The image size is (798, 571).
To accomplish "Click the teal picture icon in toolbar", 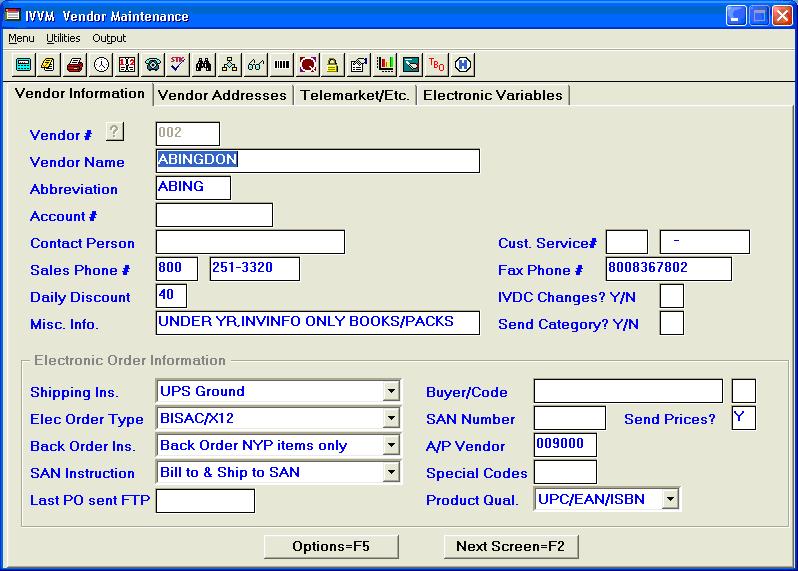I will click(411, 65).
